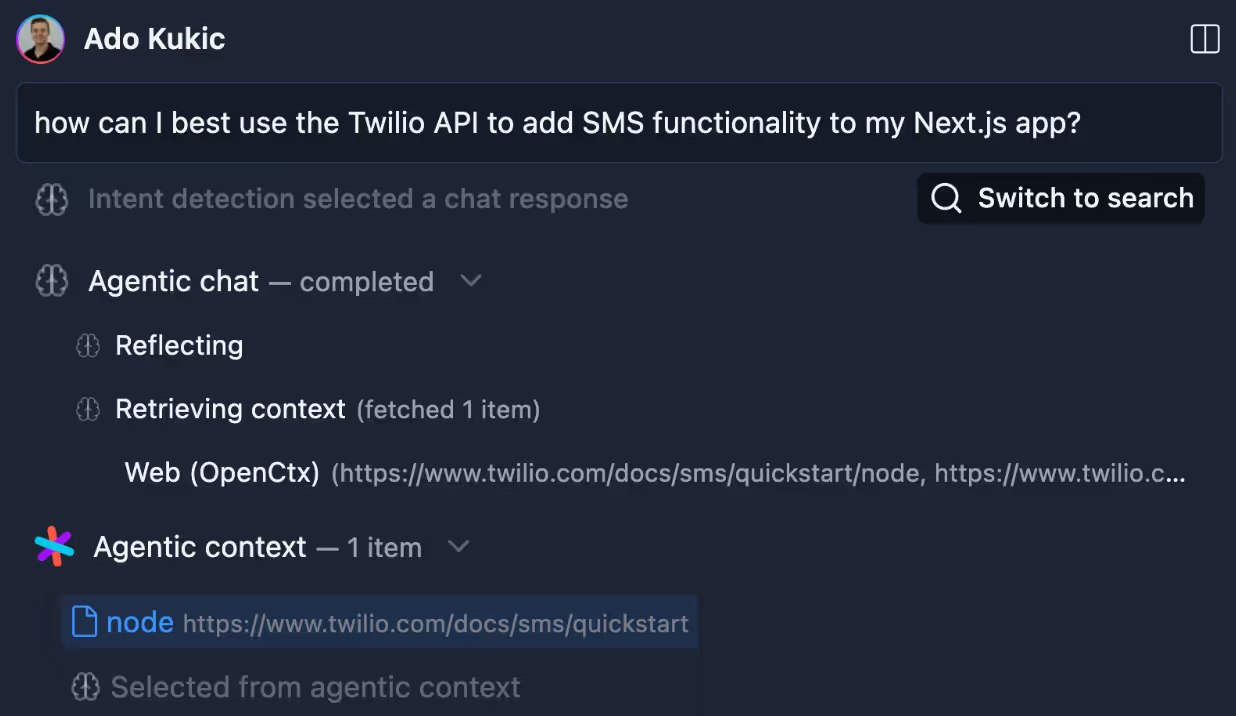Click the brain icon beside Retrieving context
This screenshot has height=716, width=1236.
tap(88, 409)
